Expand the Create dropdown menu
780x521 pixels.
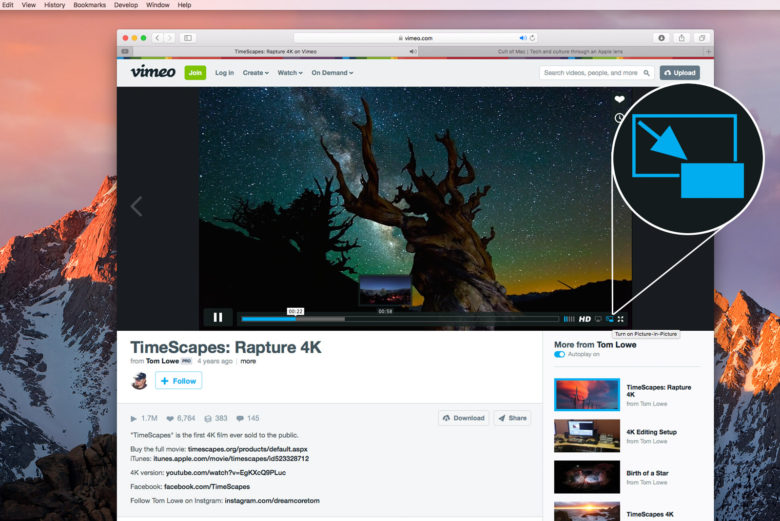[255, 73]
